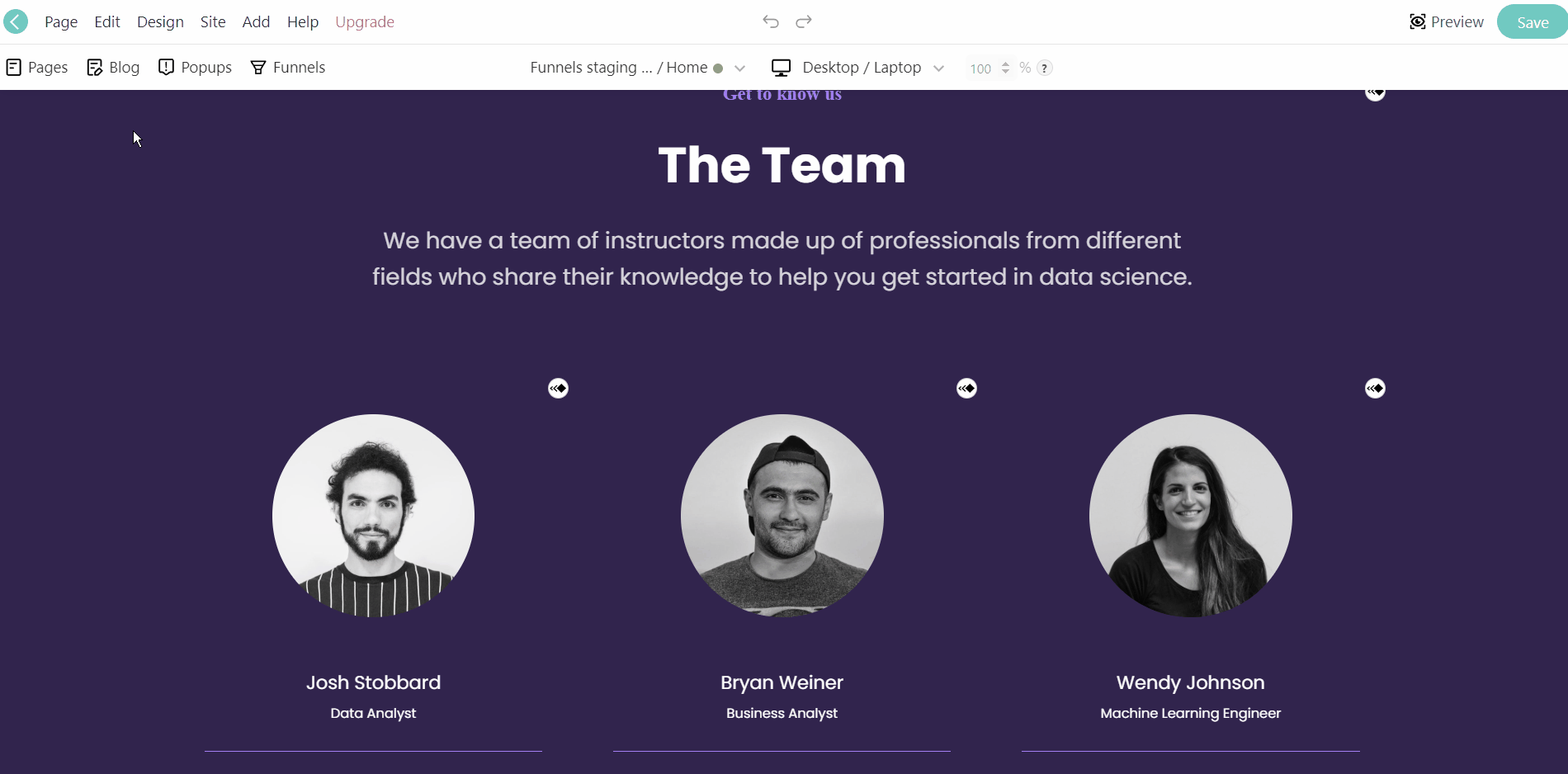Open the Design menu
Viewport: 1568px width, 774px height.
(160, 22)
